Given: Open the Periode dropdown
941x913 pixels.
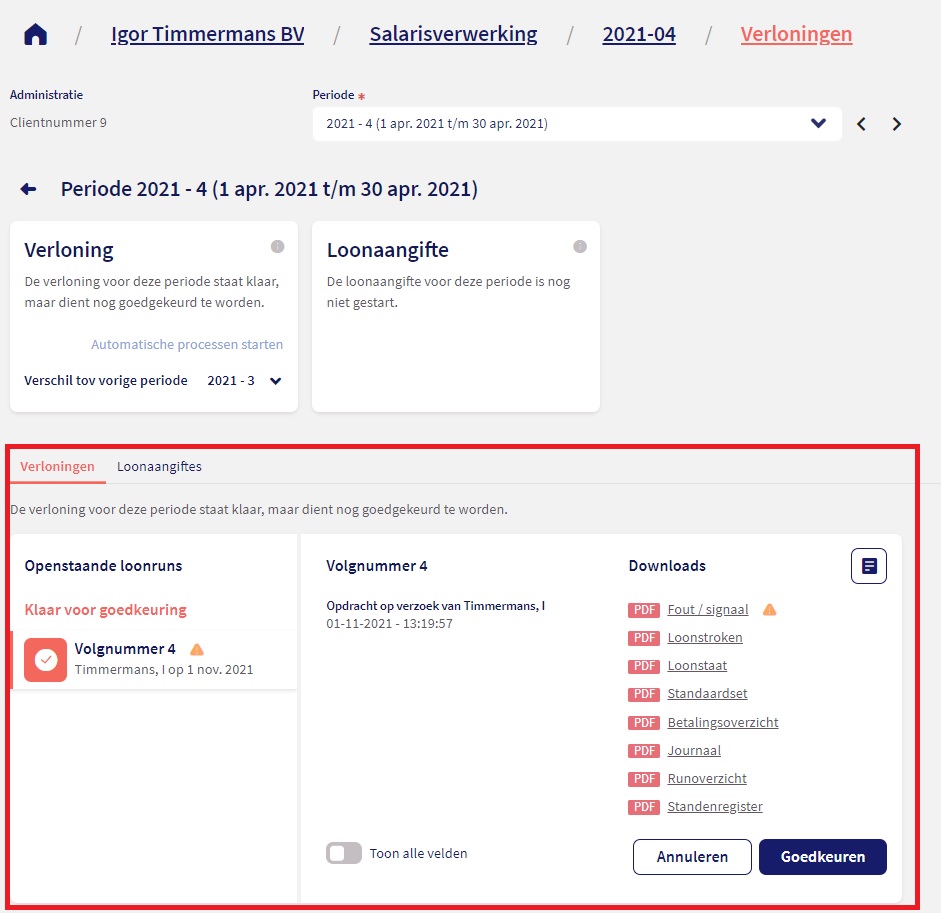Looking at the screenshot, I should [x=576, y=124].
